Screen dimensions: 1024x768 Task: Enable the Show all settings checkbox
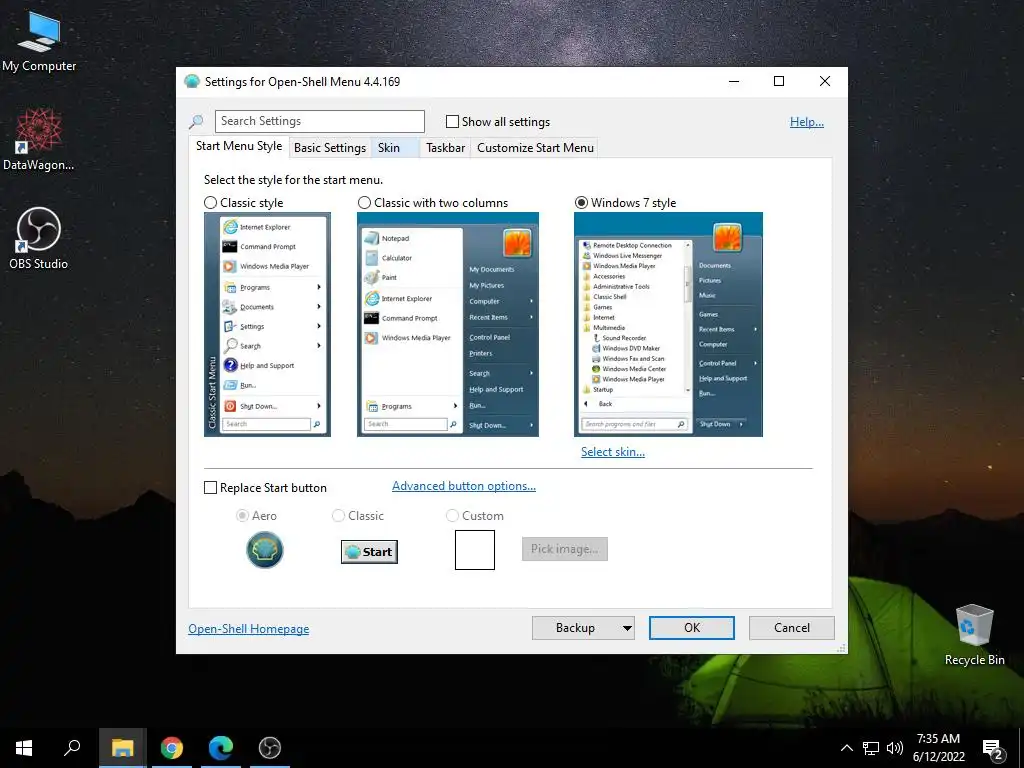(452, 121)
